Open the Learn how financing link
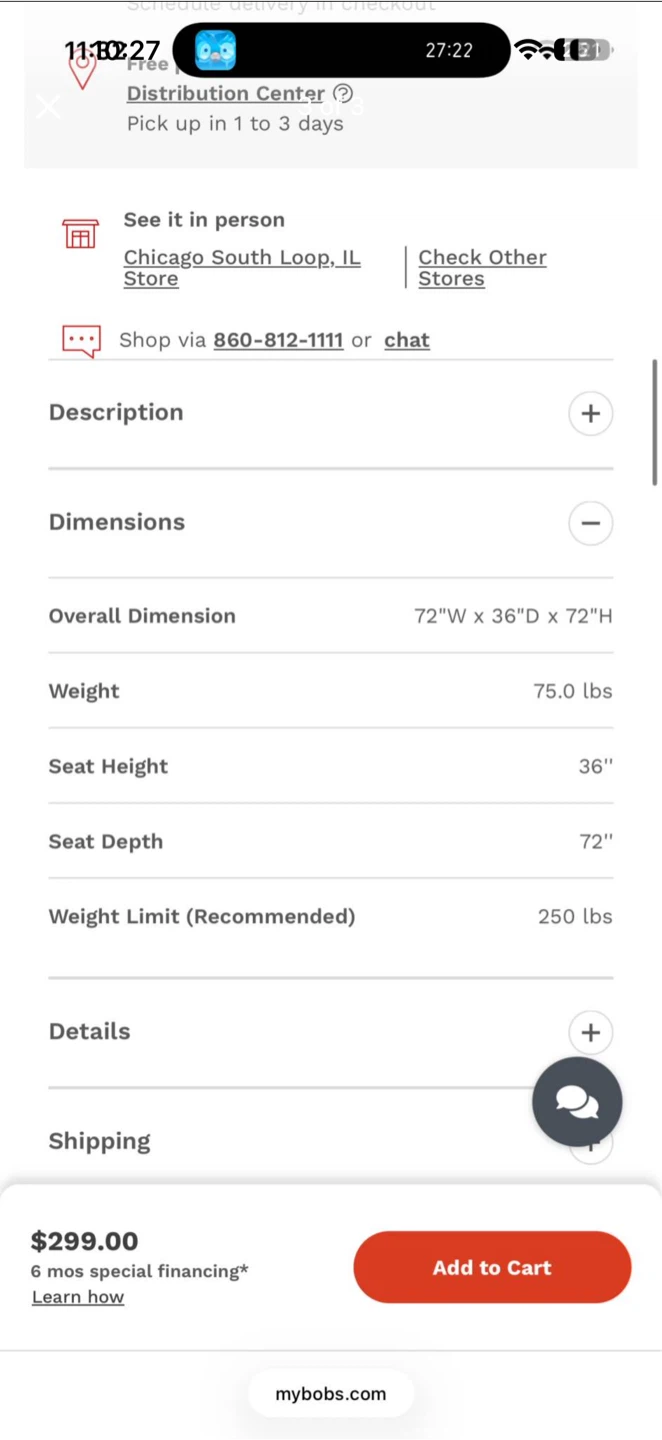The width and height of the screenshot is (662, 1440). [x=78, y=1297]
